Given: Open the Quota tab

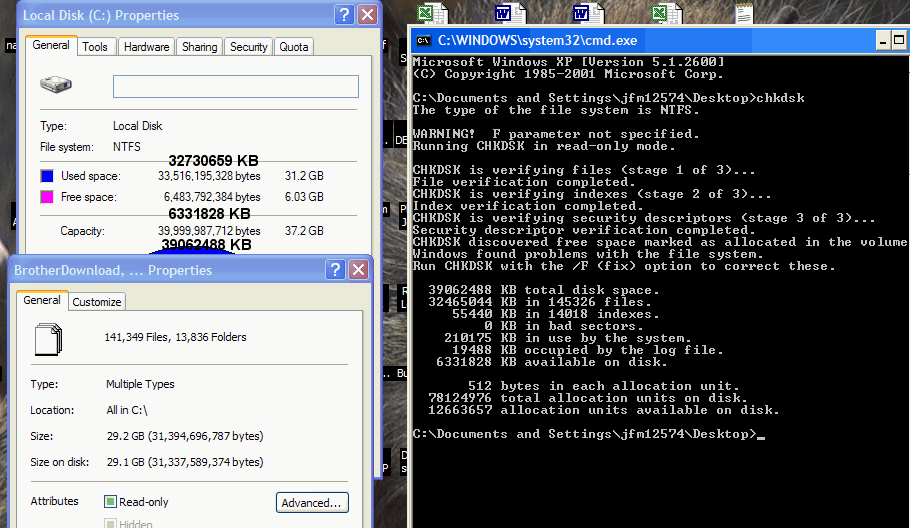Looking at the screenshot, I should tap(293, 47).
